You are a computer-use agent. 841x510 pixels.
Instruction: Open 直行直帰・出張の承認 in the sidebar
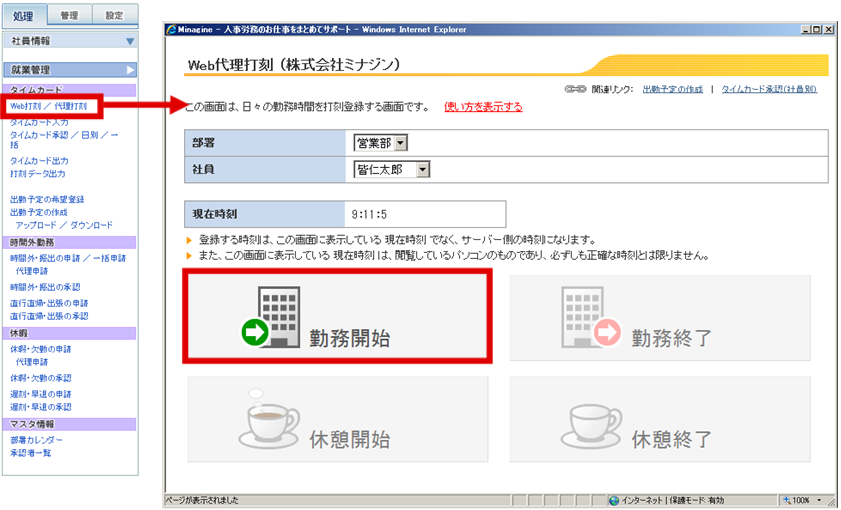tap(49, 316)
